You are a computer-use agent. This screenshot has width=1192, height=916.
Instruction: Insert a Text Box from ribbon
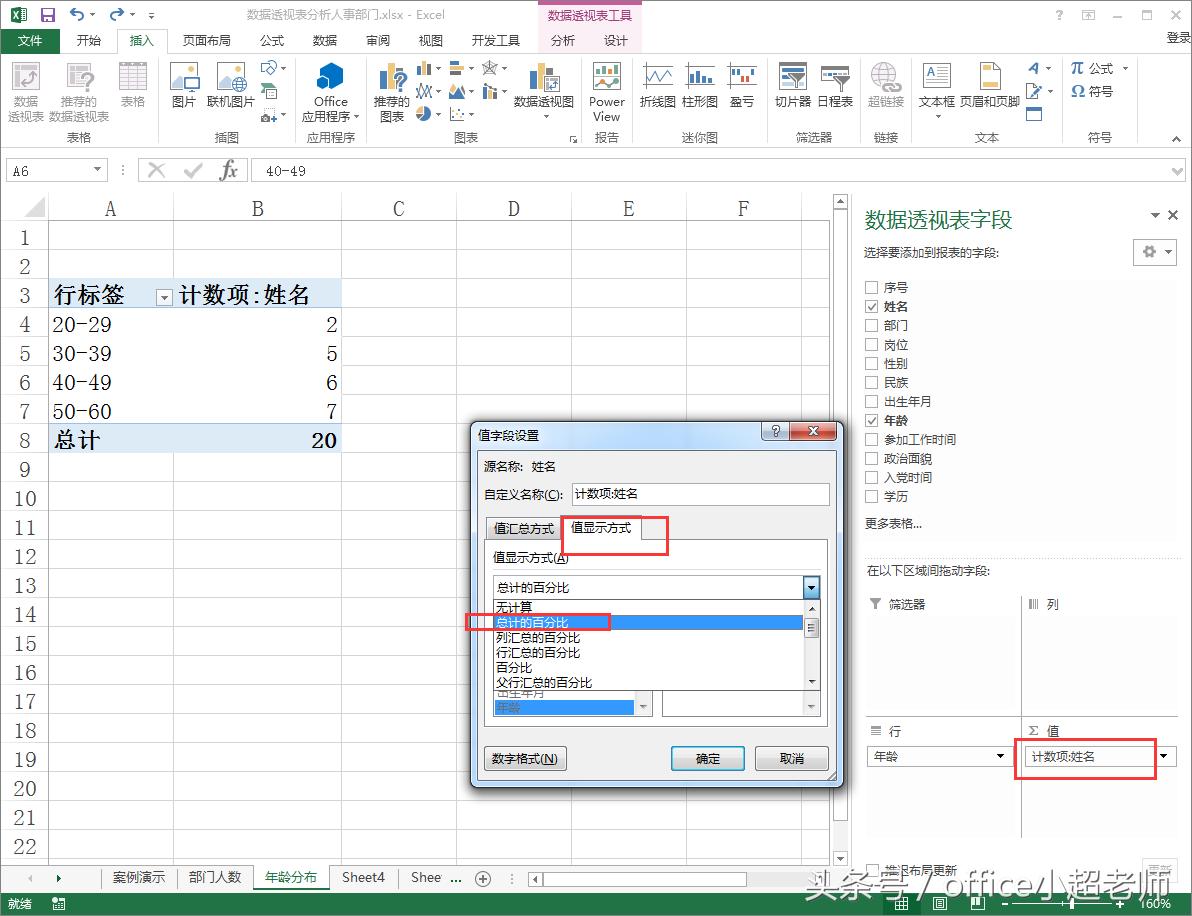[x=936, y=85]
